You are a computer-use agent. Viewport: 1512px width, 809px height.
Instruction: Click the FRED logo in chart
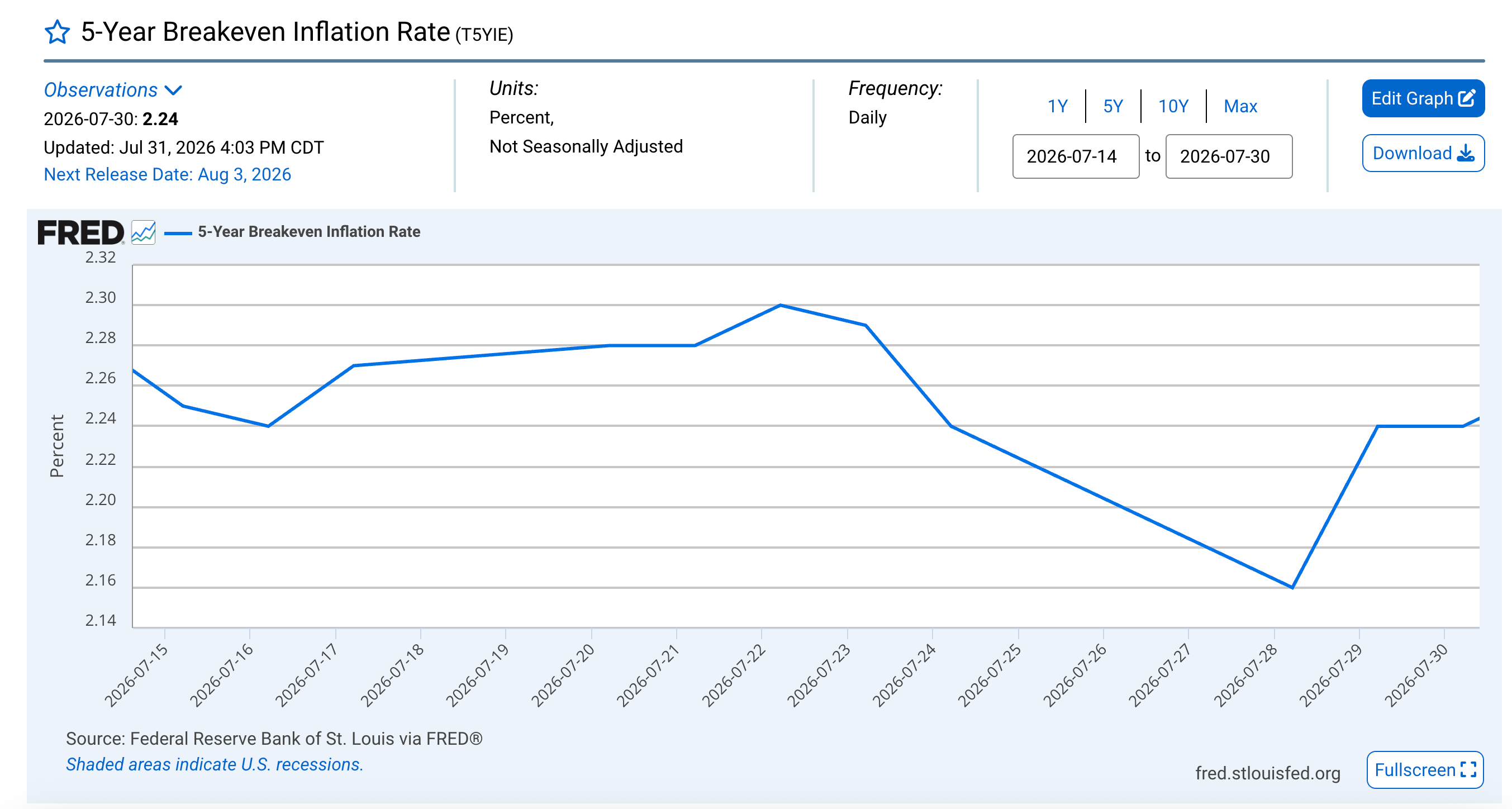click(x=81, y=232)
